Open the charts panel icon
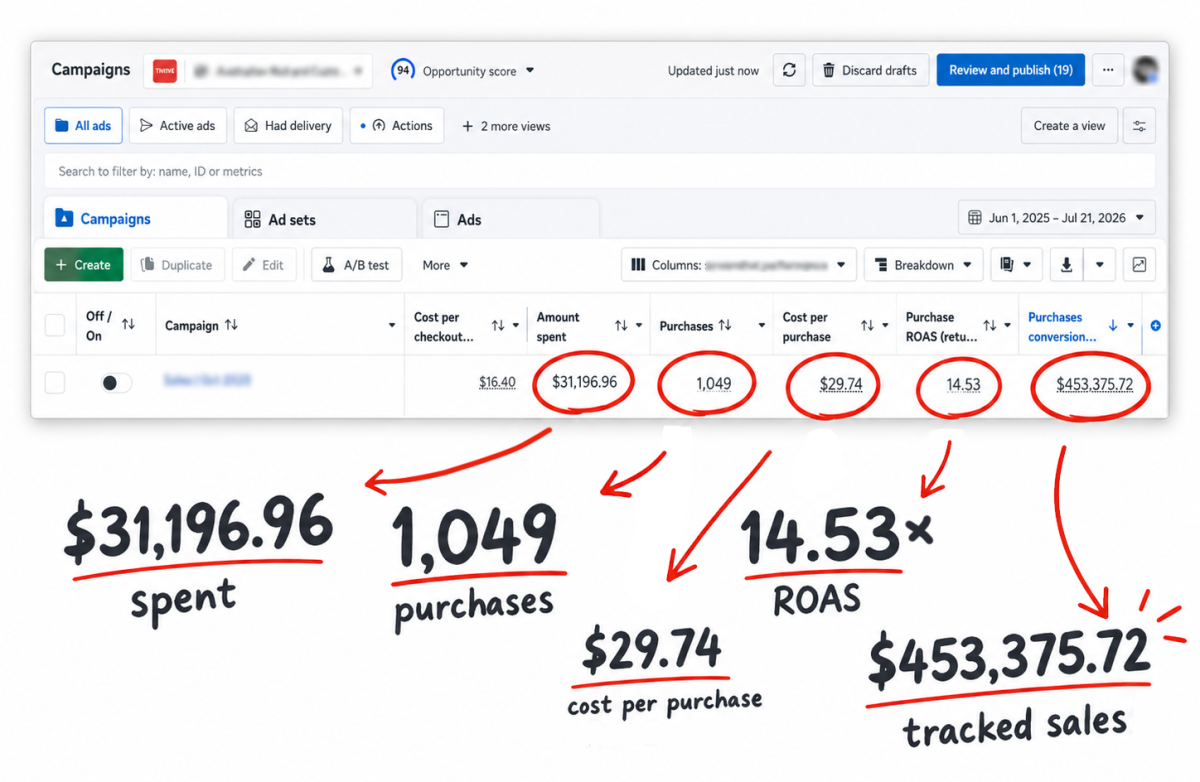 [x=1139, y=265]
